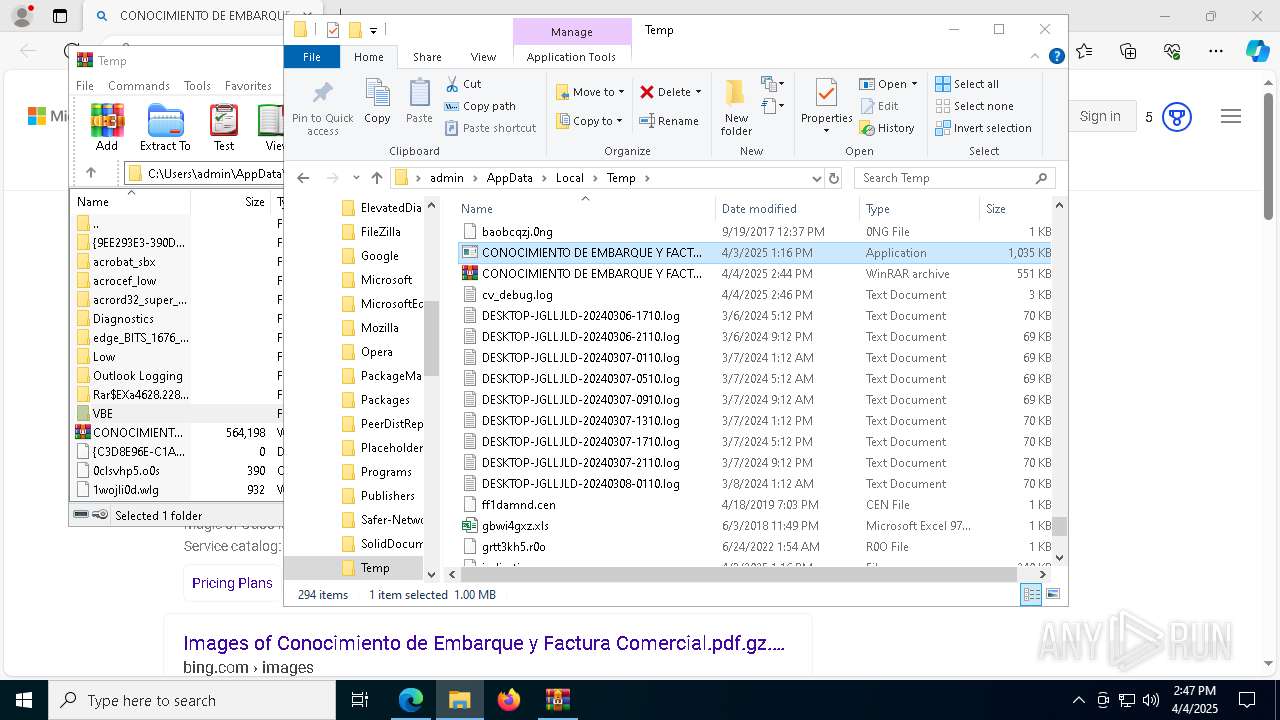
Task: Select the Mozilla folder in the navigation tree
Action: tap(379, 328)
